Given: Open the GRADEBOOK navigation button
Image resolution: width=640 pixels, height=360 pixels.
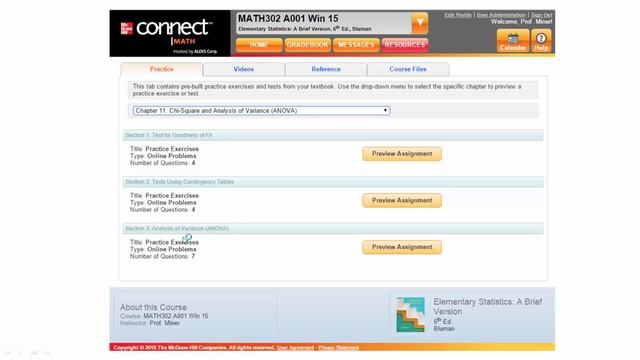Looking at the screenshot, I should point(307,45).
